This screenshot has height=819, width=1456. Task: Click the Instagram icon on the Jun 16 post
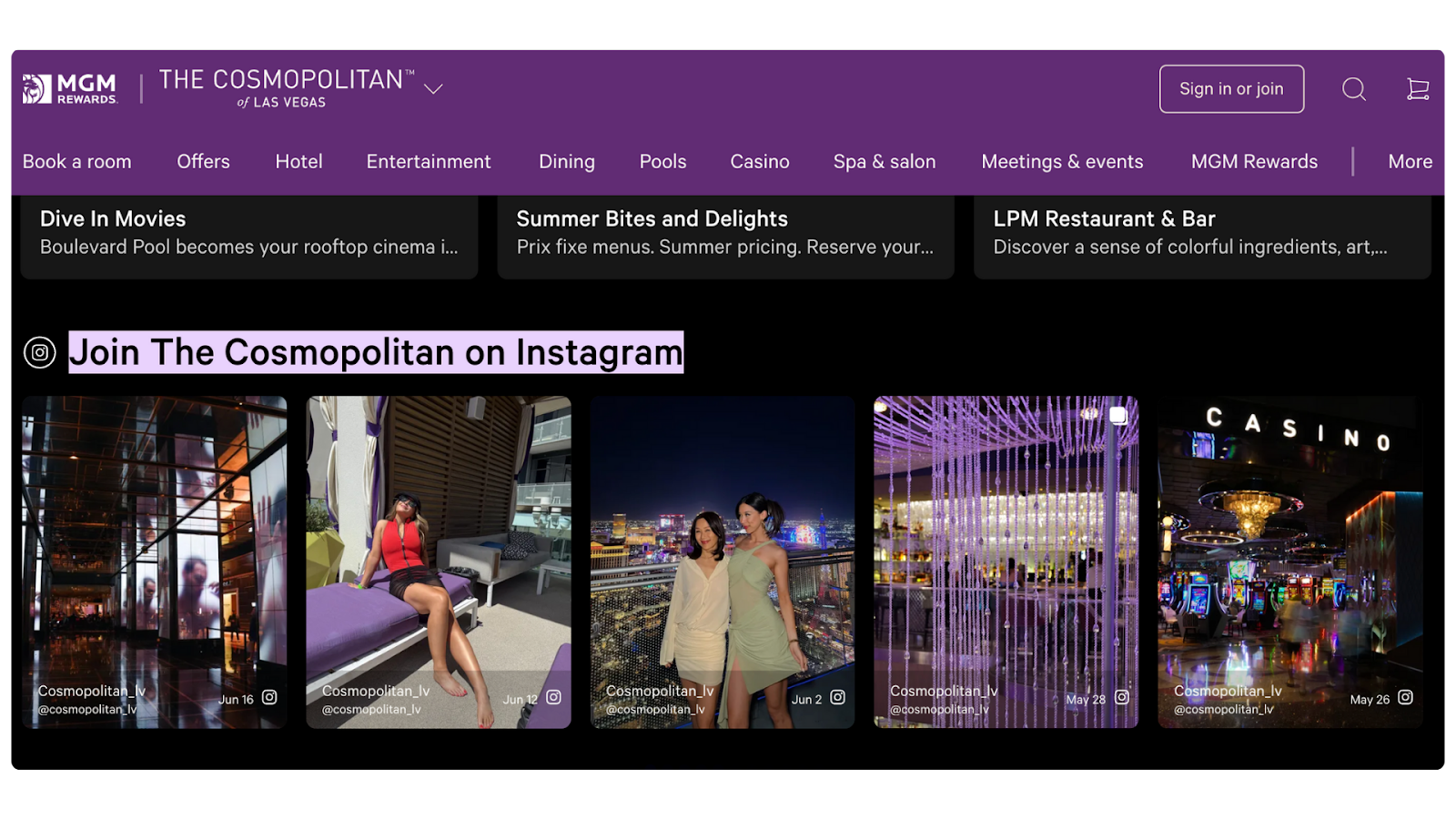(x=269, y=697)
